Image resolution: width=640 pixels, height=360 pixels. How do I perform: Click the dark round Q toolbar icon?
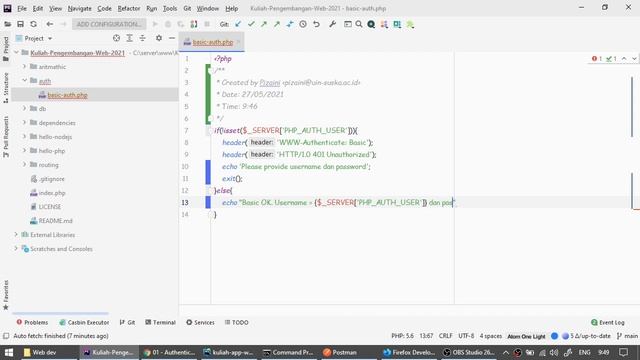tap(371, 24)
